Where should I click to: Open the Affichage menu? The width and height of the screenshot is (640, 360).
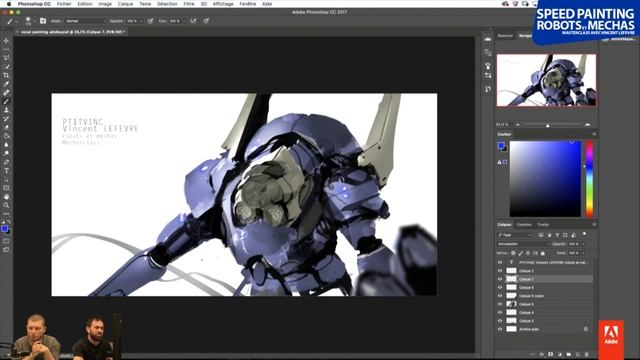pyautogui.click(x=223, y=4)
